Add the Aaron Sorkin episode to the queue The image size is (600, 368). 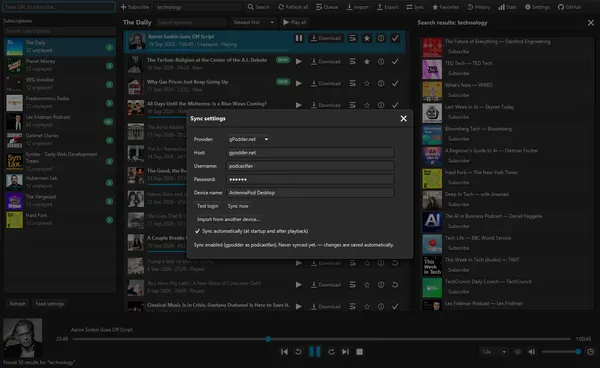(x=352, y=38)
